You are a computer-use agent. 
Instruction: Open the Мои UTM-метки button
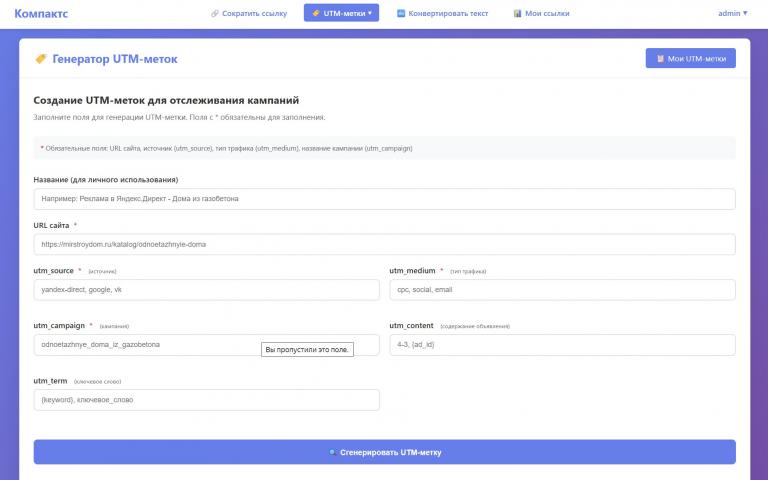coord(690,58)
